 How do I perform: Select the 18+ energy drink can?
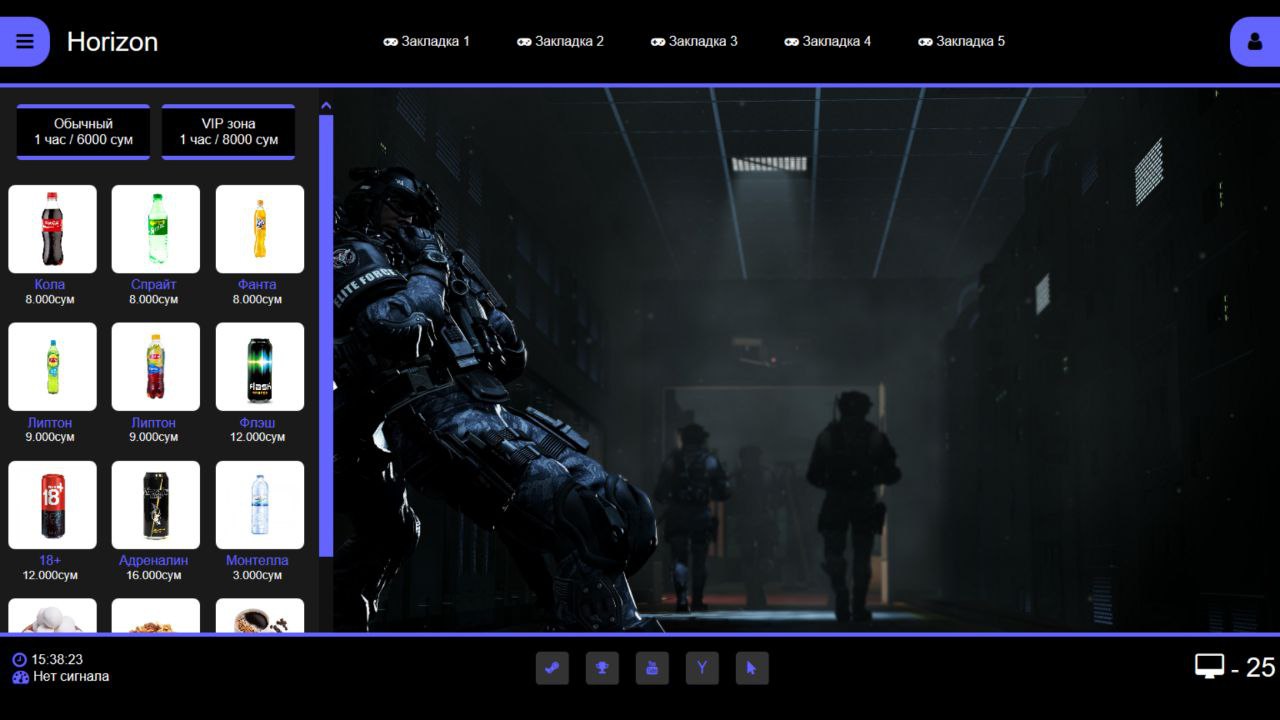pos(52,505)
